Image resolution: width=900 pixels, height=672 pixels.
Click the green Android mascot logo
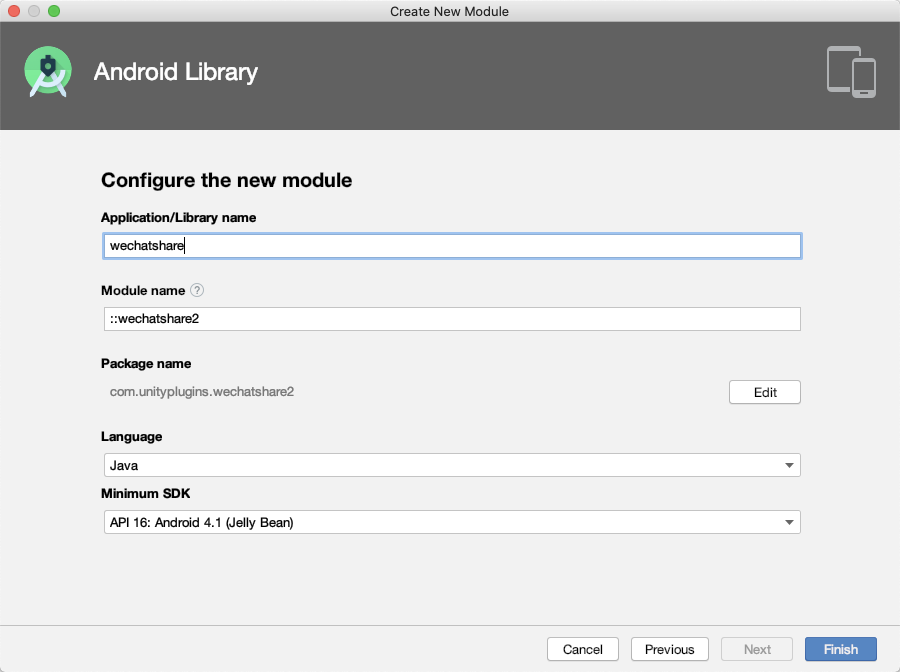tap(48, 71)
